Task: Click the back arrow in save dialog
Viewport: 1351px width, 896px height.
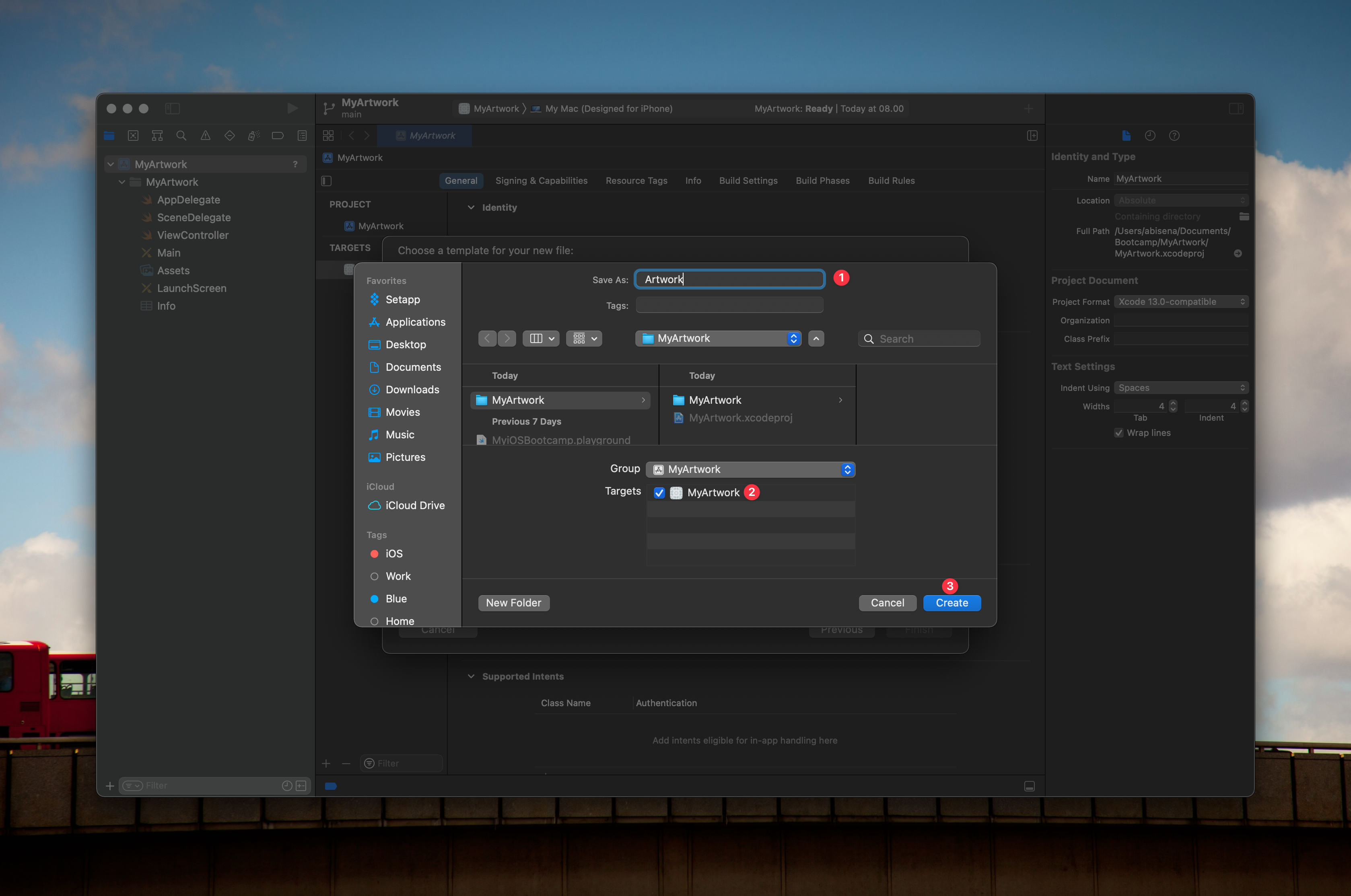Action: [x=487, y=338]
